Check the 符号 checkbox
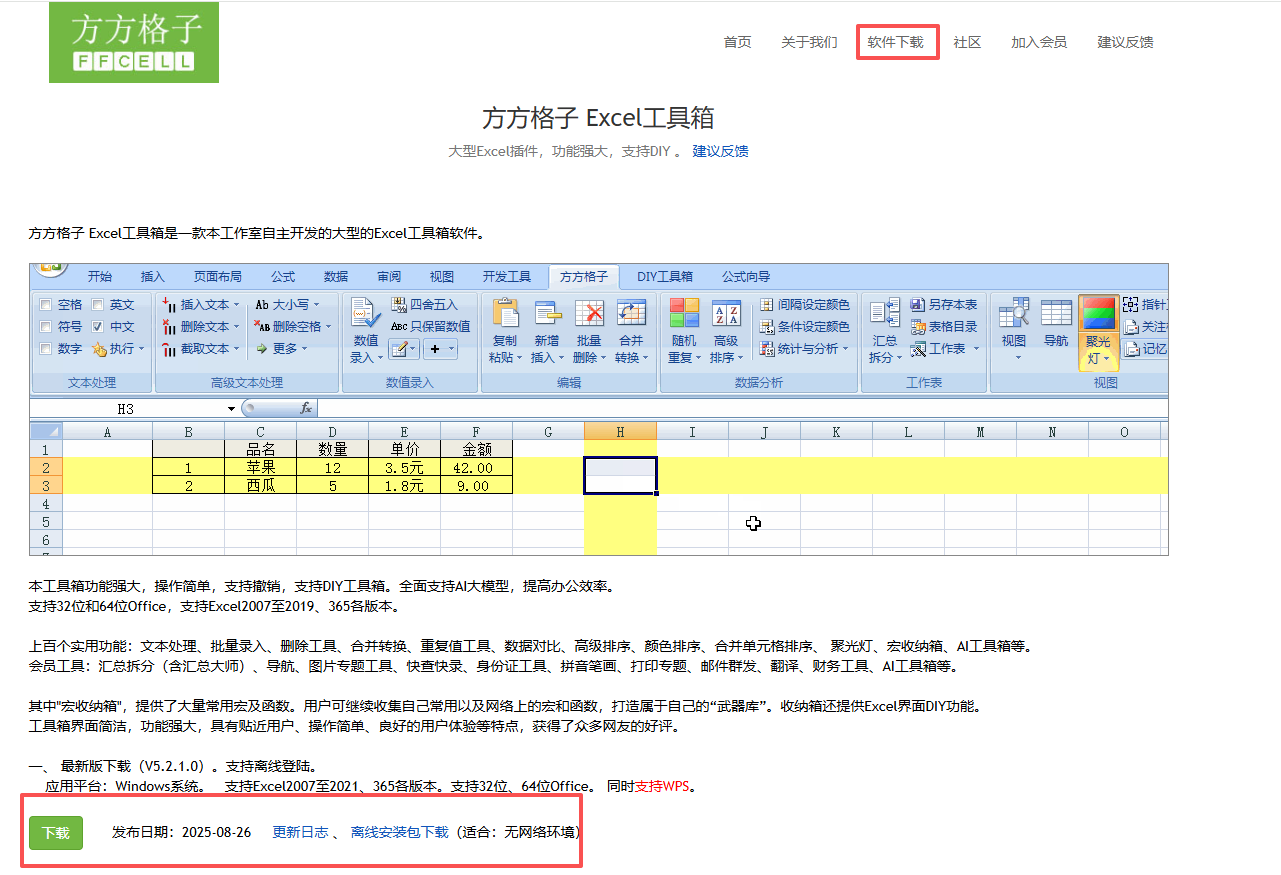 coord(45,327)
